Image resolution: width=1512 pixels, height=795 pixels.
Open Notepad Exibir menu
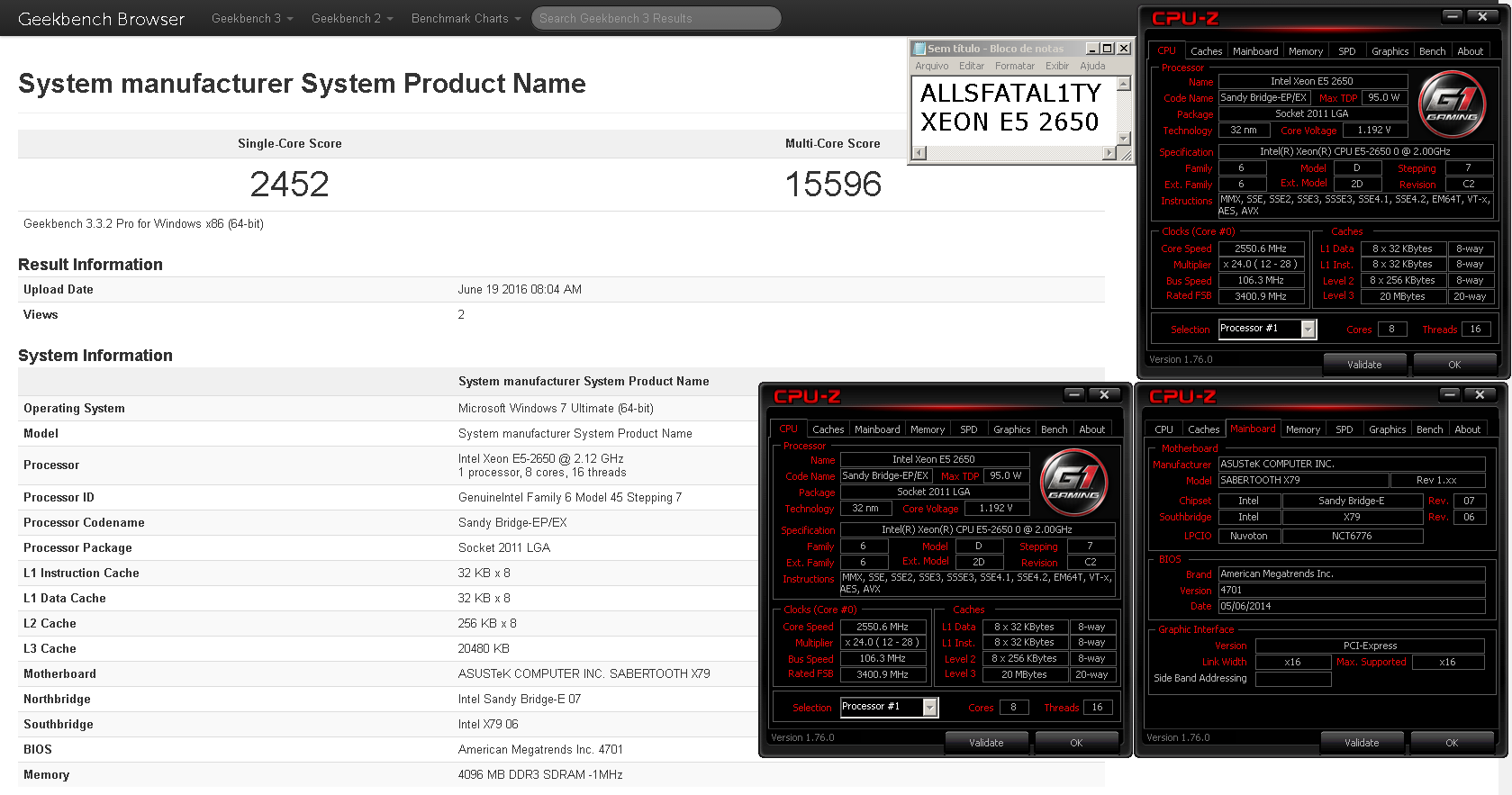pyautogui.click(x=1057, y=66)
